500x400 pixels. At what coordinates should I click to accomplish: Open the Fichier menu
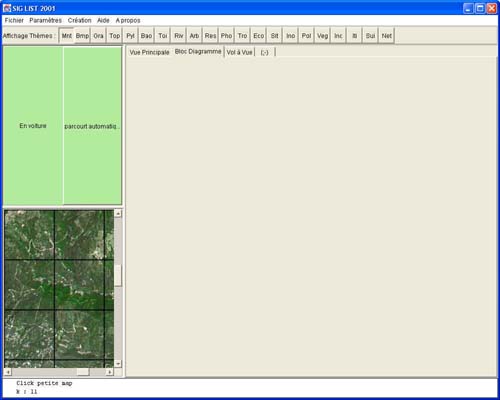[14, 20]
